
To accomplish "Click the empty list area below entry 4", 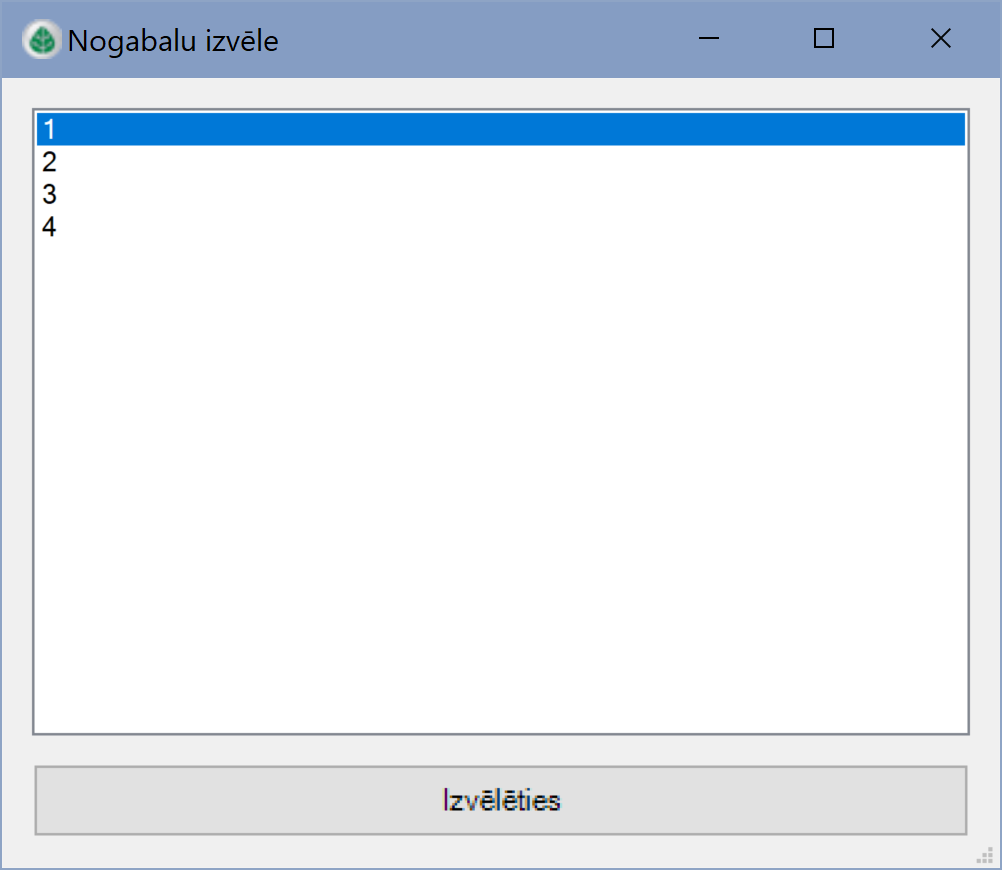I will point(500,450).
